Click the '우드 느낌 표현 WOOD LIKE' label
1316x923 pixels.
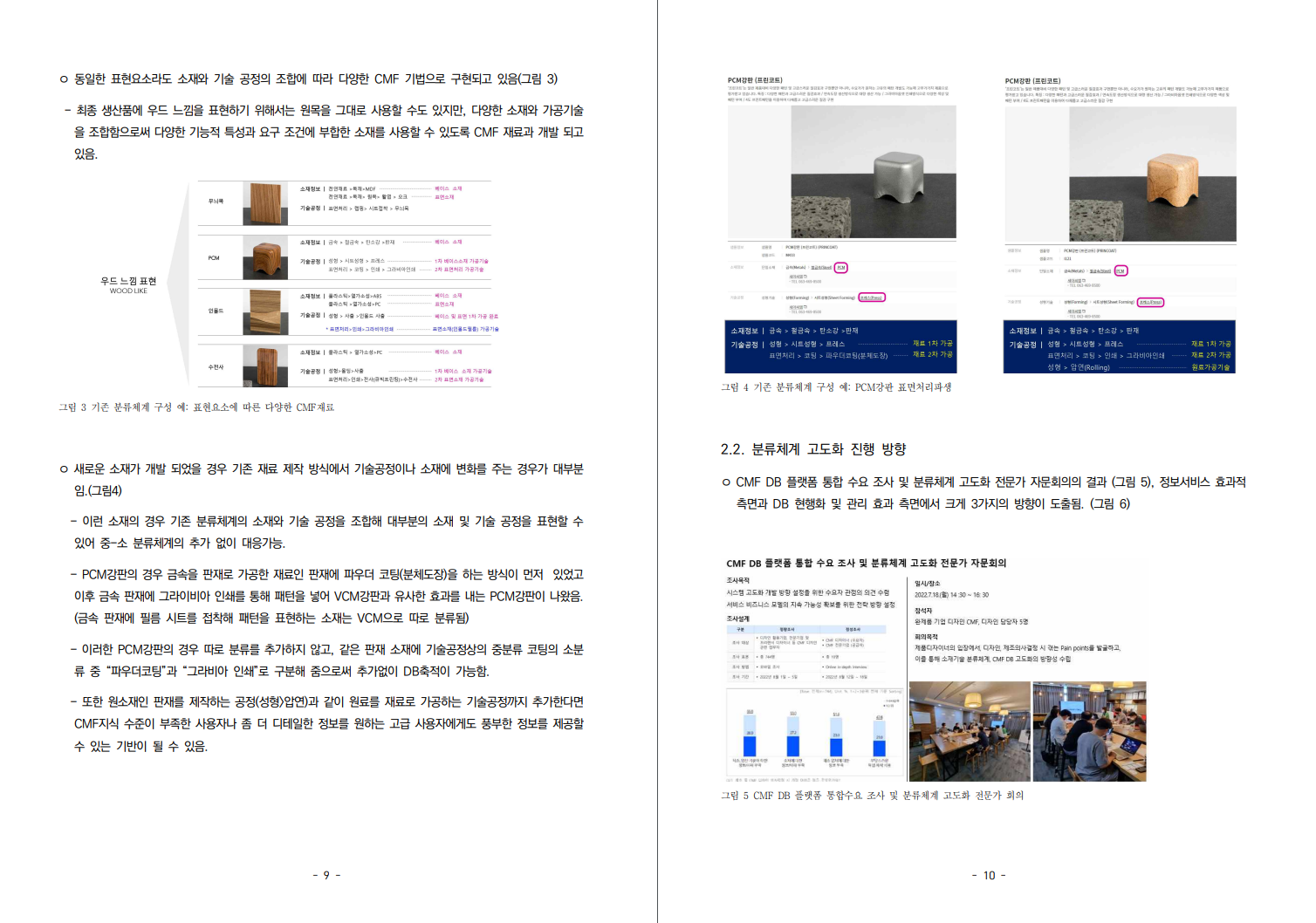click(x=128, y=285)
